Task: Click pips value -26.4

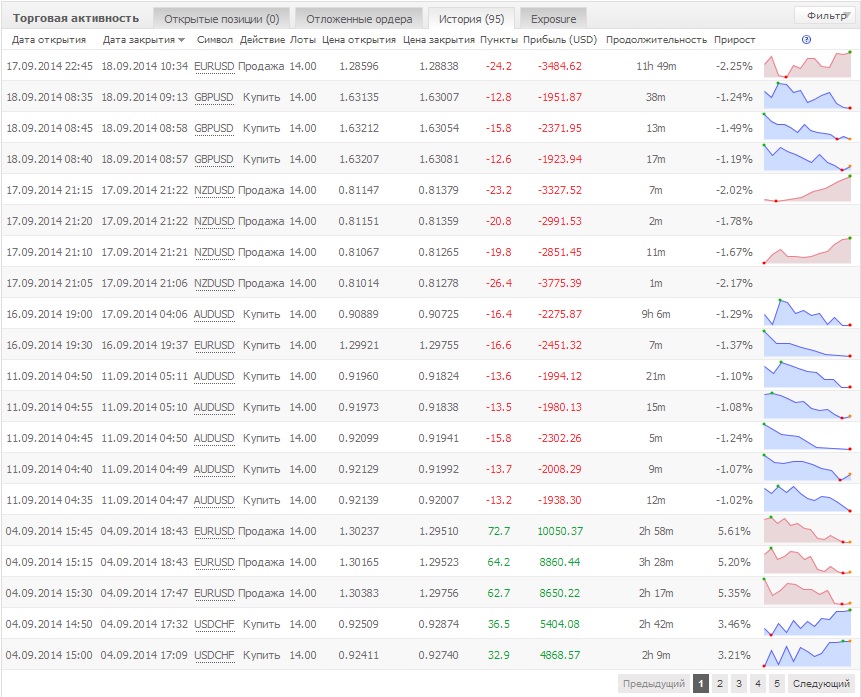Action: point(499,283)
